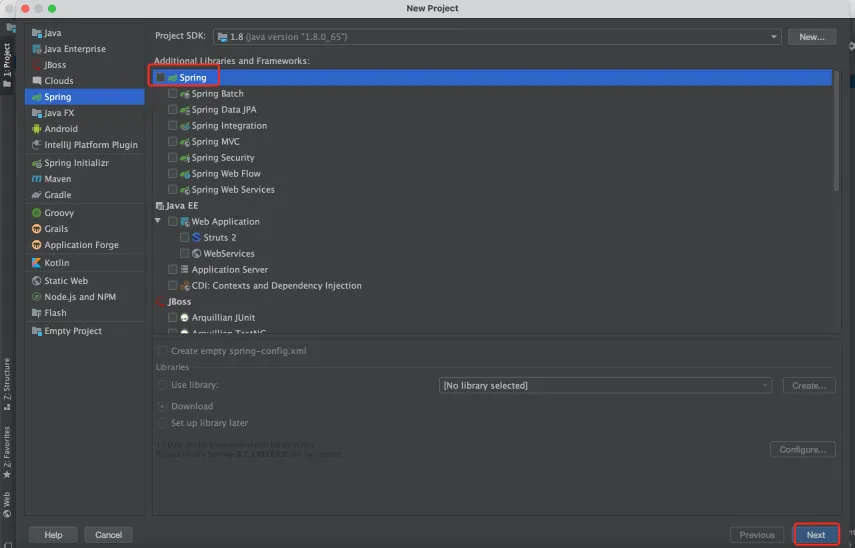Click the Java EE group label

point(182,206)
